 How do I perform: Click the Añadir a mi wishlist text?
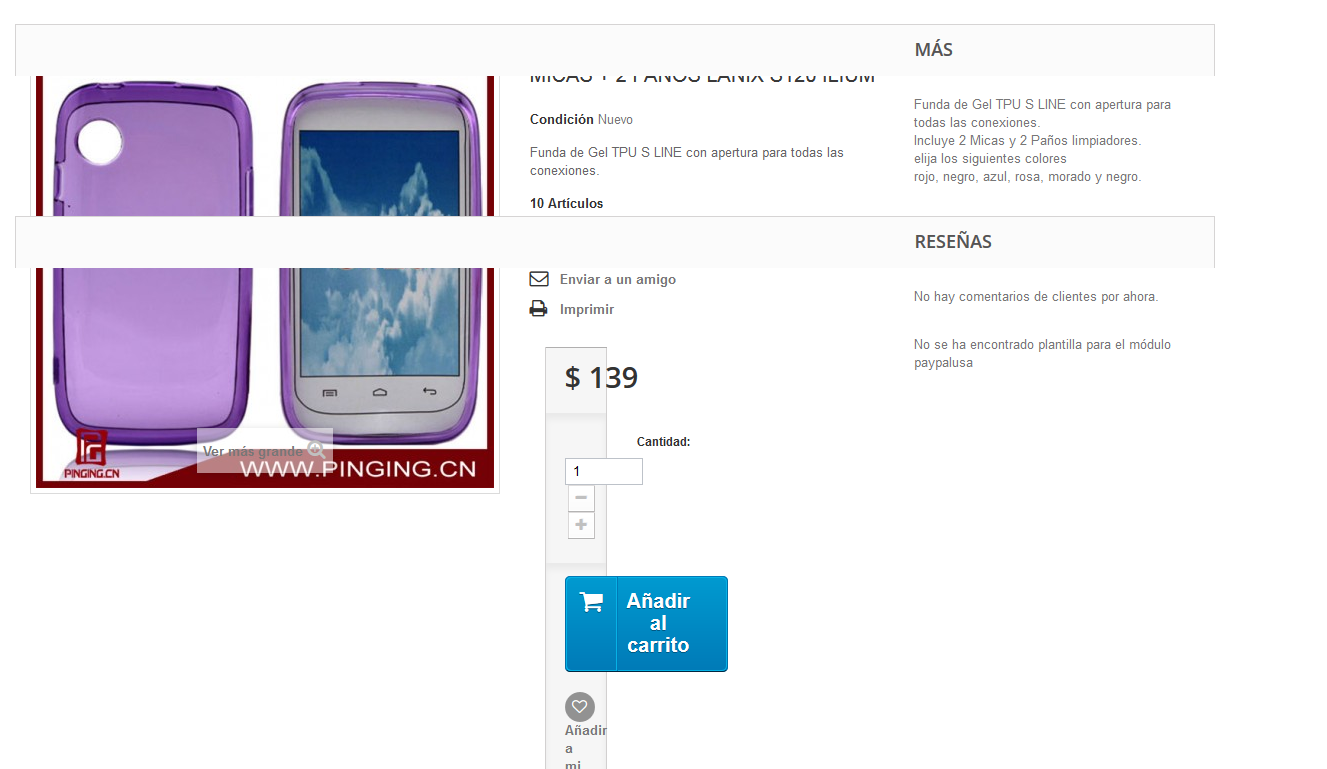tap(586, 747)
